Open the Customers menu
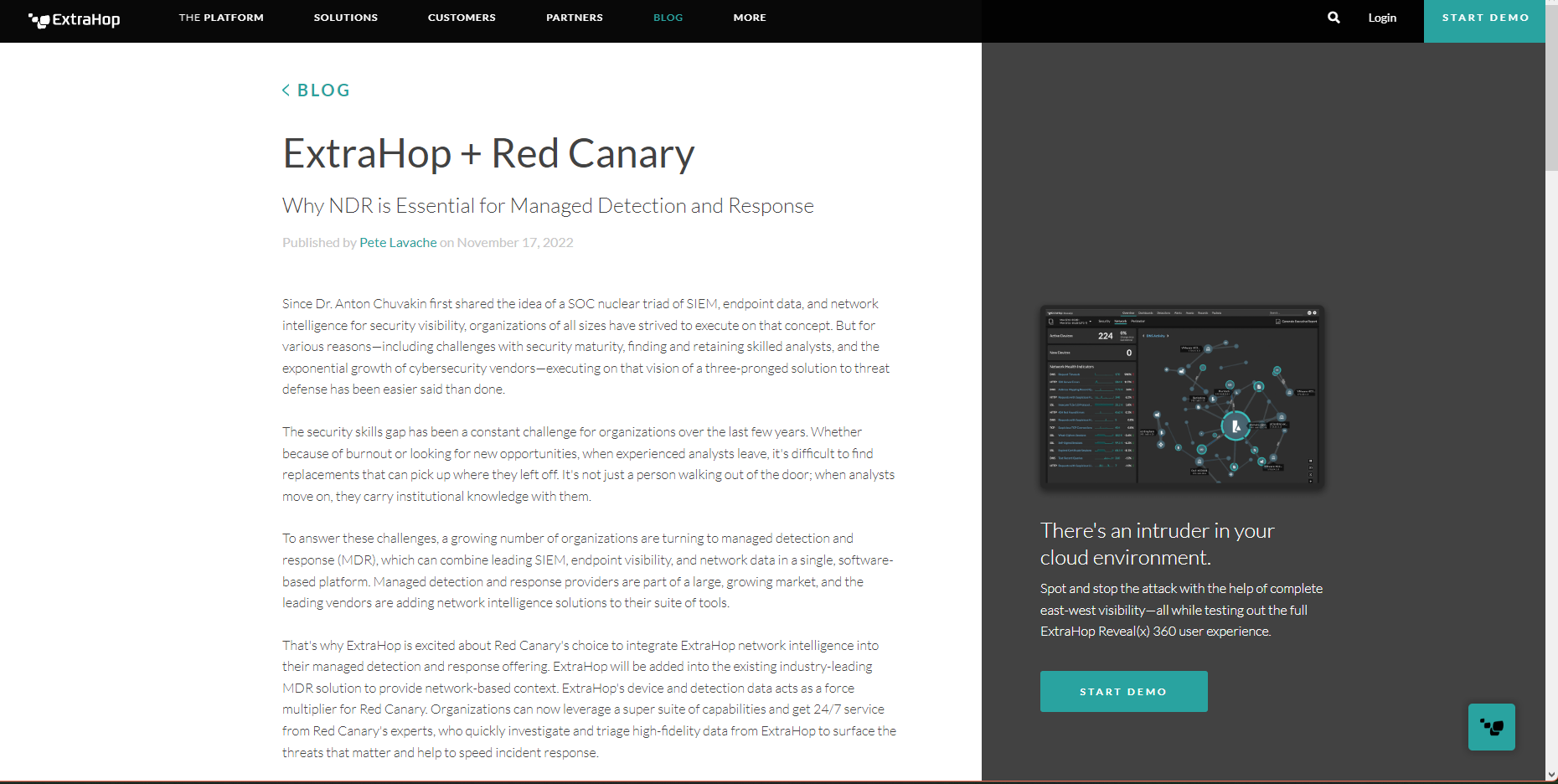The width and height of the screenshot is (1558, 784). click(462, 18)
